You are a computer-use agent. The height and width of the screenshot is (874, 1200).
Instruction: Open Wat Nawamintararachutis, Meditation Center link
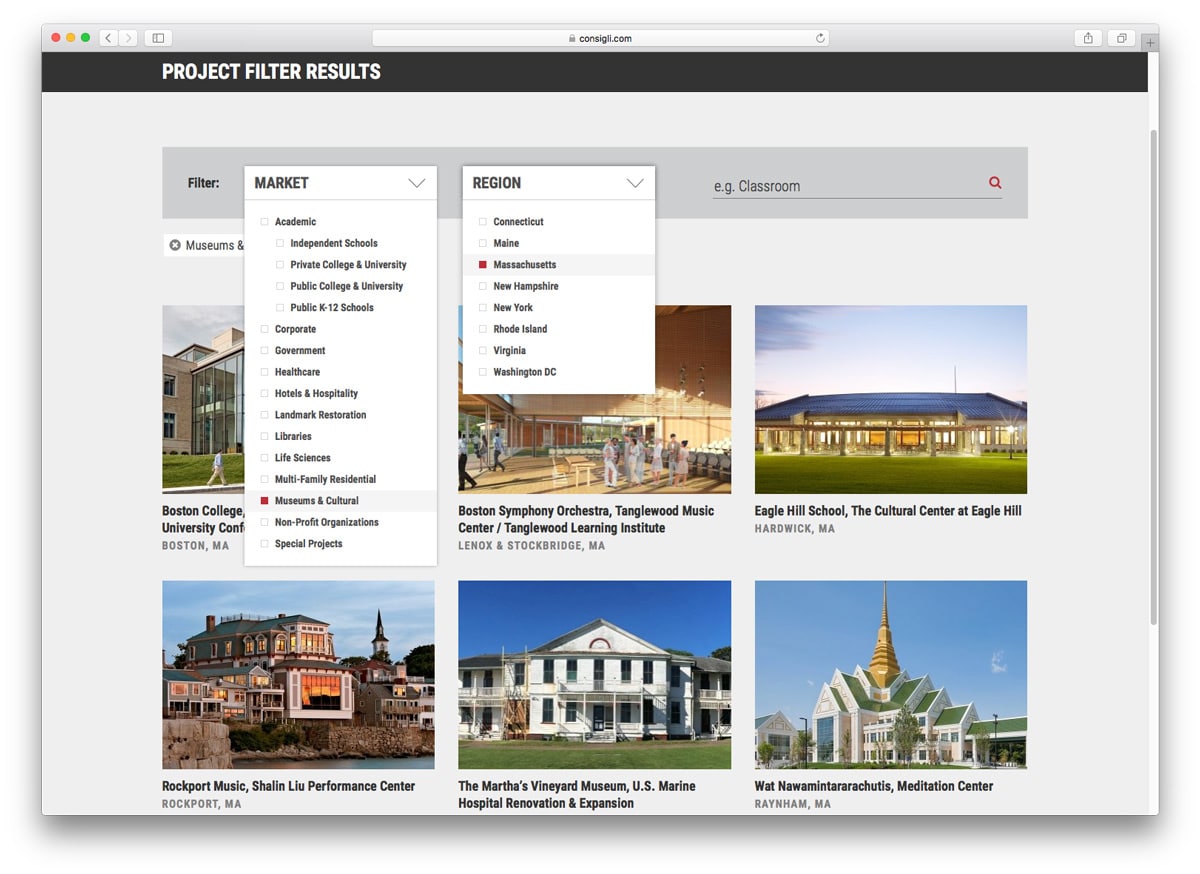[874, 786]
